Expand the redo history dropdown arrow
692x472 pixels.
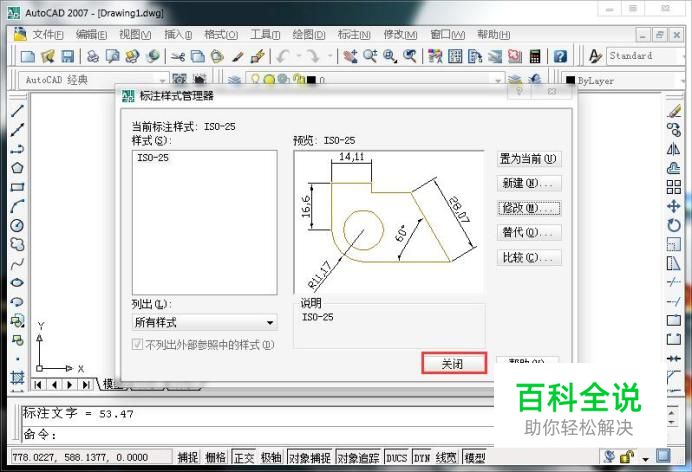coord(329,56)
